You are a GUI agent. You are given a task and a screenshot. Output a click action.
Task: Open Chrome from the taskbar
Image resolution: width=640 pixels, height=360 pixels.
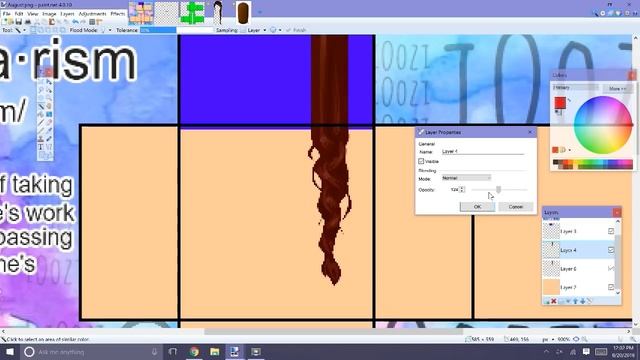(194, 351)
